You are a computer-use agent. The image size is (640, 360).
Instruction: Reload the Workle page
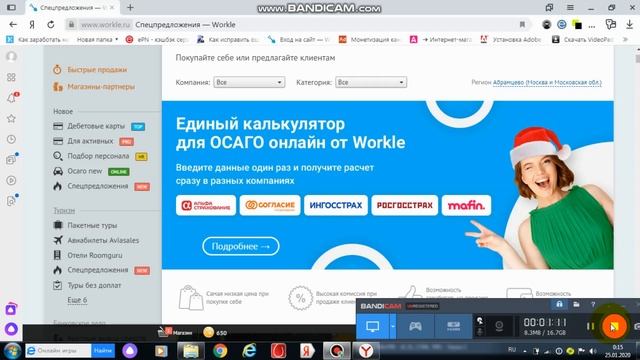[51, 24]
